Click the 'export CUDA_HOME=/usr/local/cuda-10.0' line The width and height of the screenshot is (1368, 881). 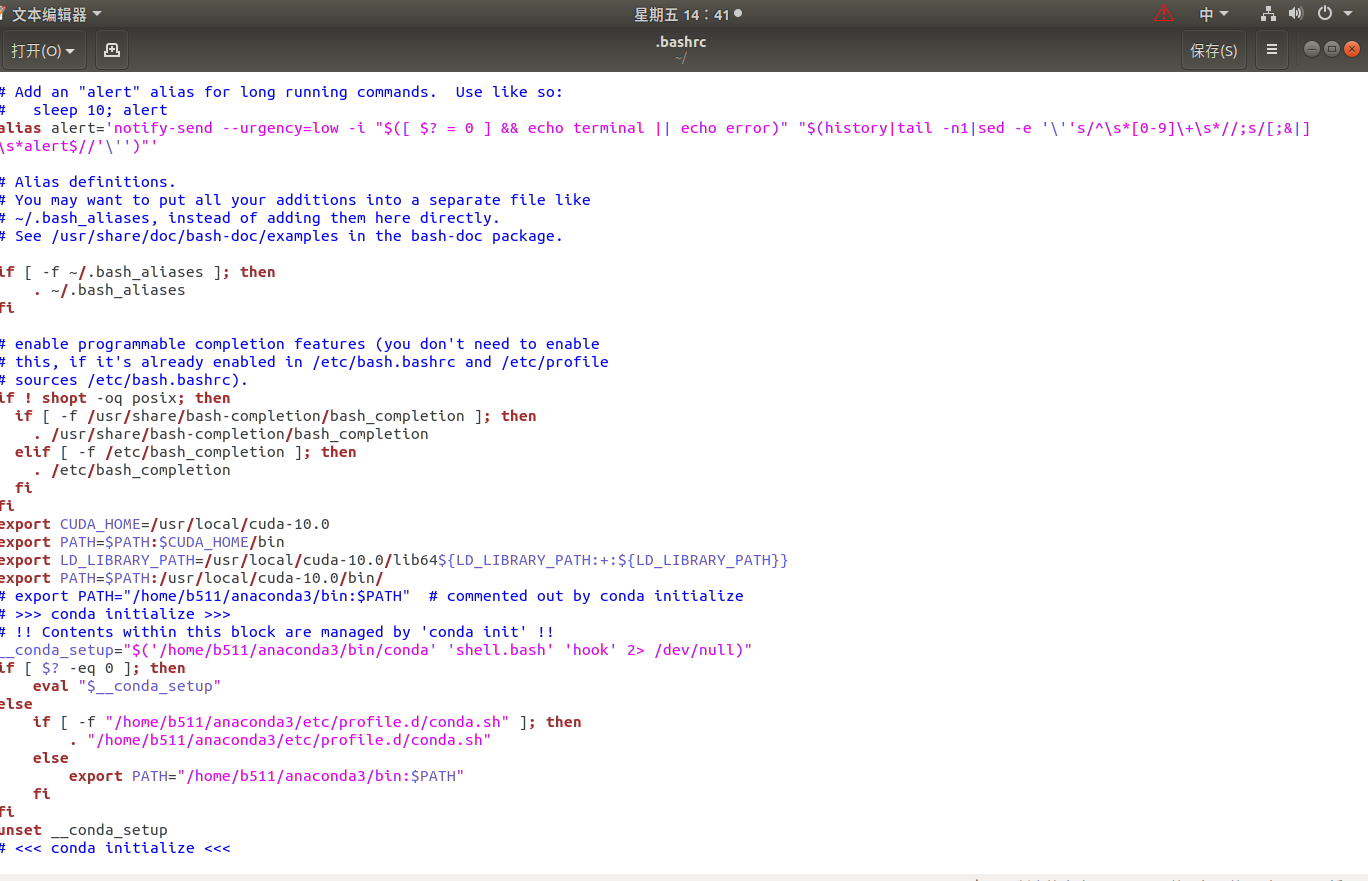pos(165,524)
